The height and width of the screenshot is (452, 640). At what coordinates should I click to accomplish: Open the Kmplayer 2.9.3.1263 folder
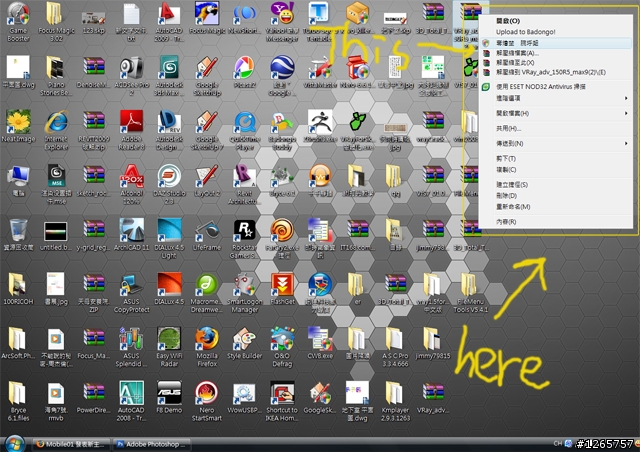pos(395,401)
